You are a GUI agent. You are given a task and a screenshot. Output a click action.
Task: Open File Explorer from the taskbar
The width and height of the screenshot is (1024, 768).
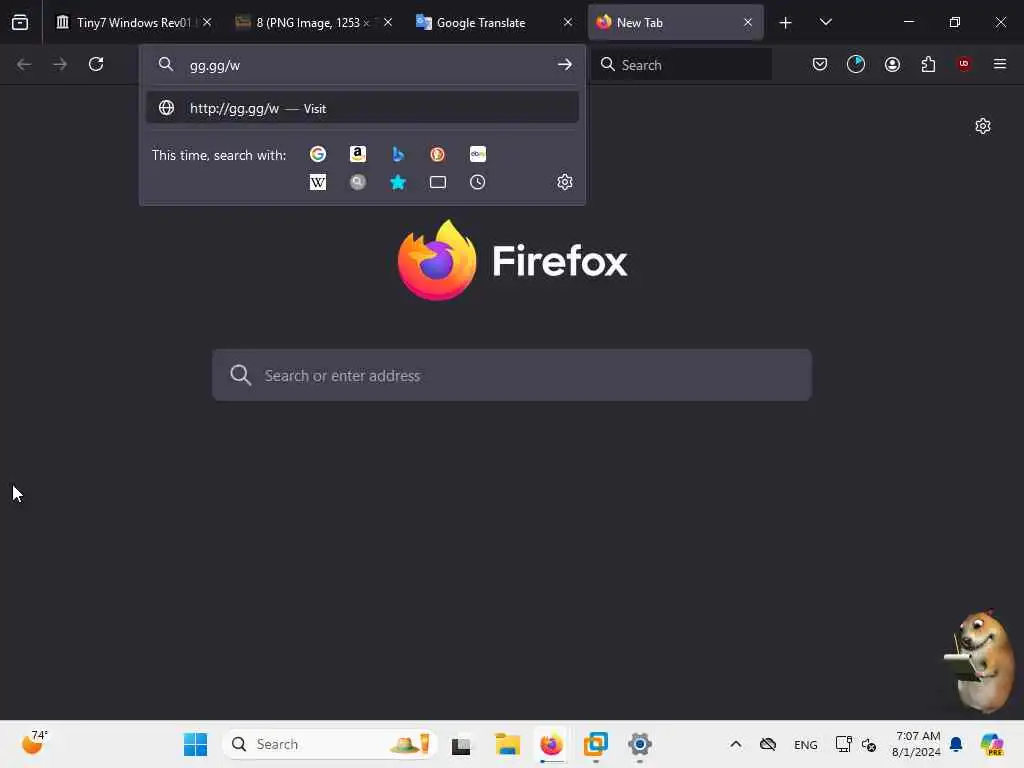[507, 744]
